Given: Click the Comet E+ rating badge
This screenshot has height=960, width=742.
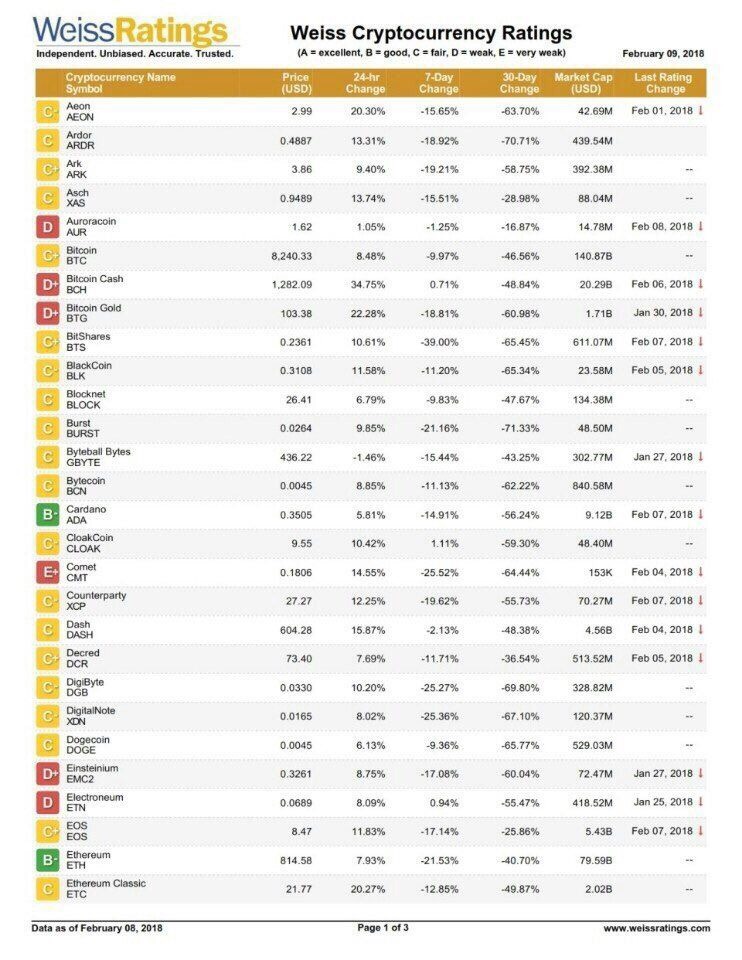Looking at the screenshot, I should 48,572.
